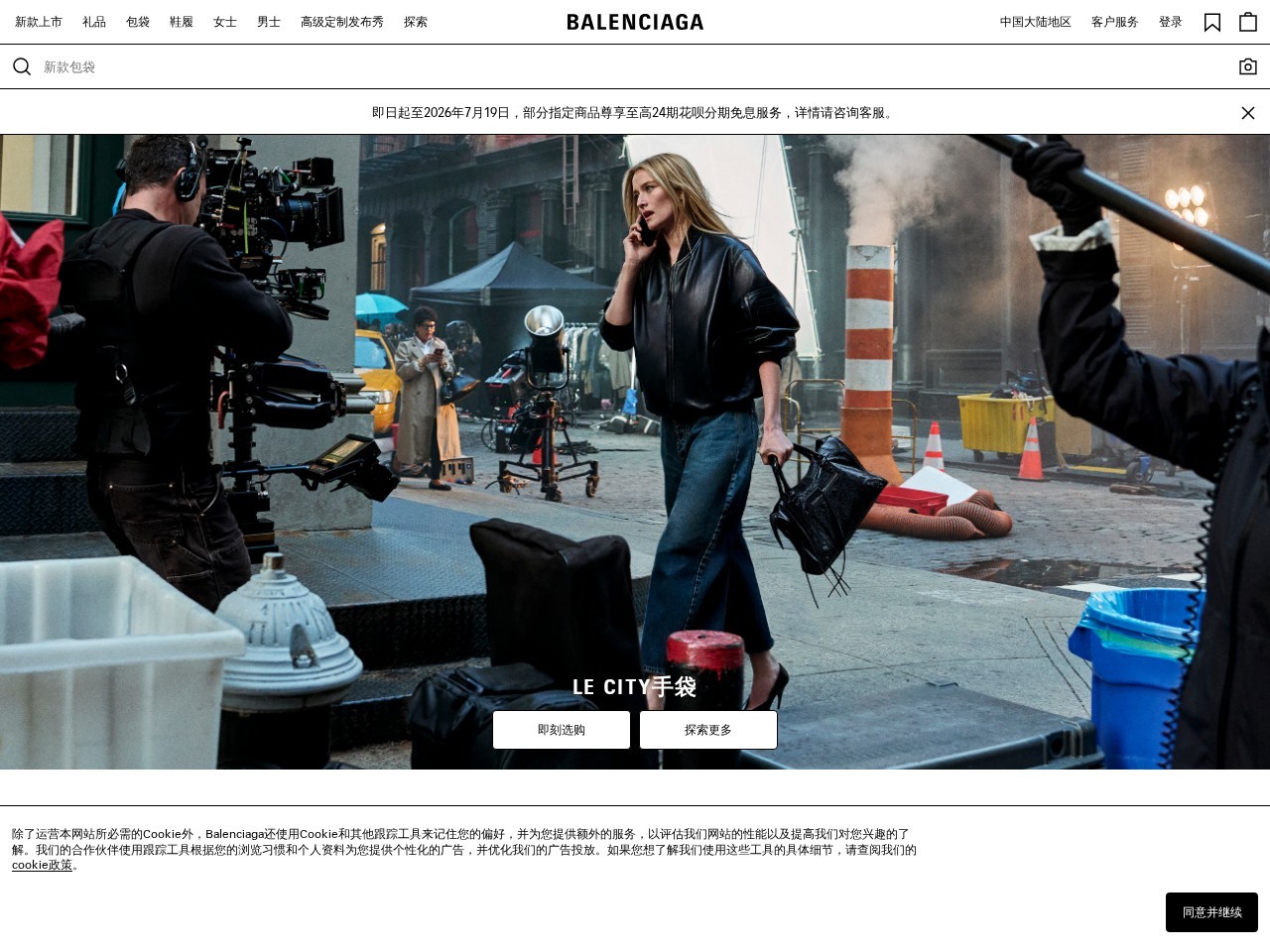Open the 鞋履 menu
1270x952 pixels.
[x=182, y=22]
